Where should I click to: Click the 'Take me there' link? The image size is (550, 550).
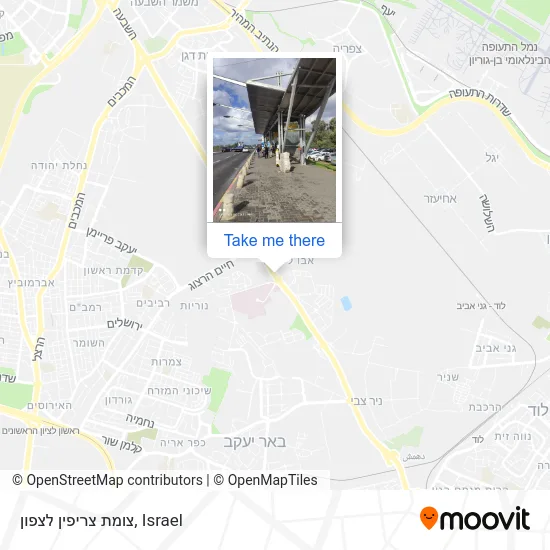coord(274,241)
